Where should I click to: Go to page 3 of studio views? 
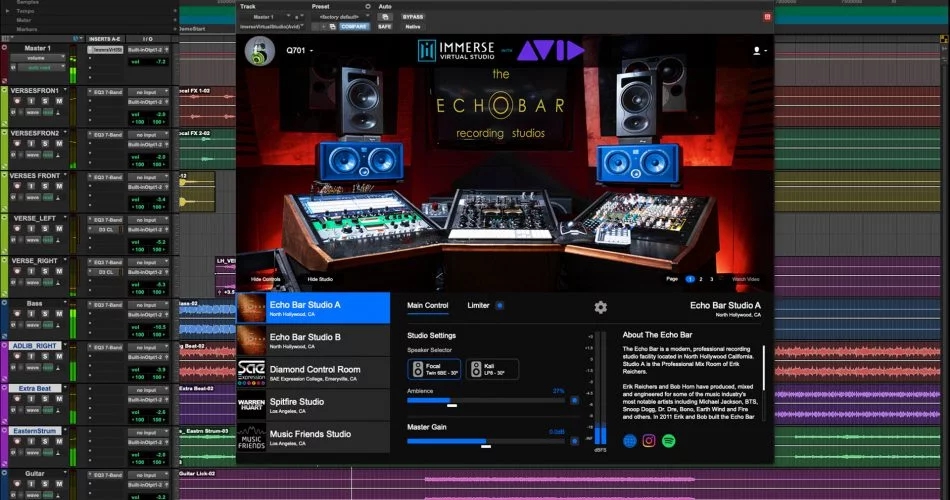(x=712, y=279)
